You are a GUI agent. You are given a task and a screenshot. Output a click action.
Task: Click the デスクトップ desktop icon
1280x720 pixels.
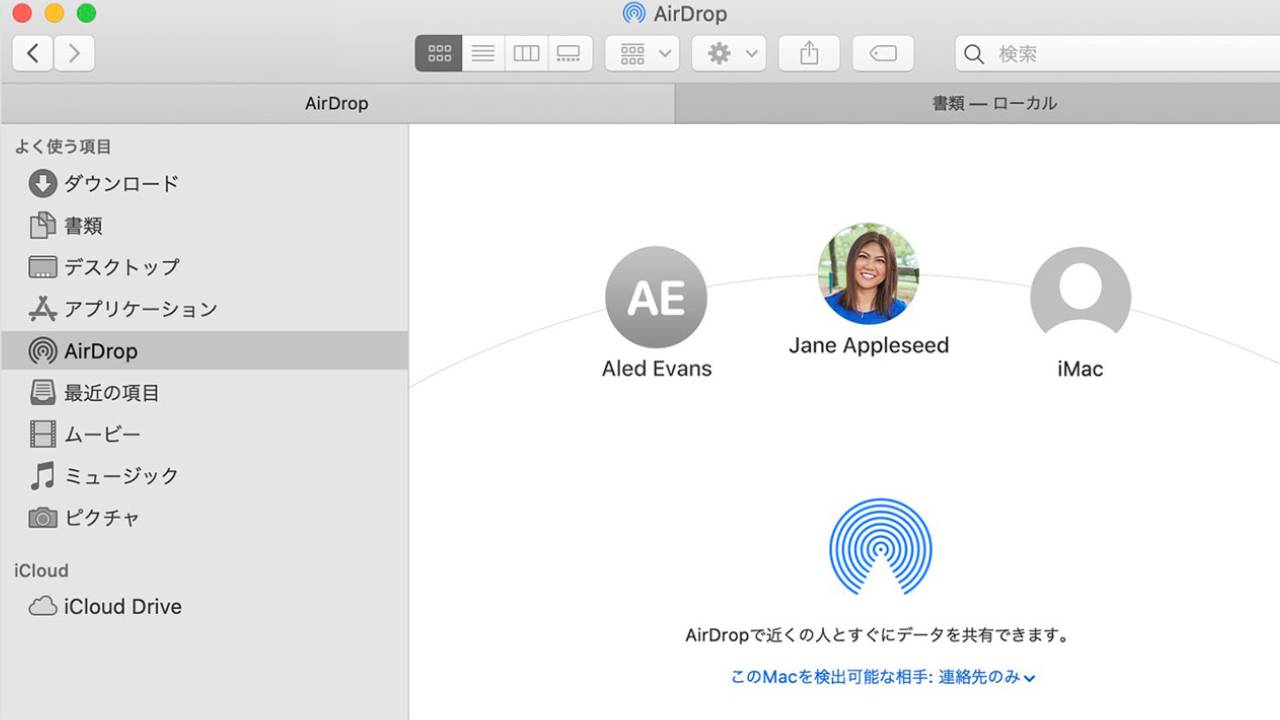click(x=43, y=267)
